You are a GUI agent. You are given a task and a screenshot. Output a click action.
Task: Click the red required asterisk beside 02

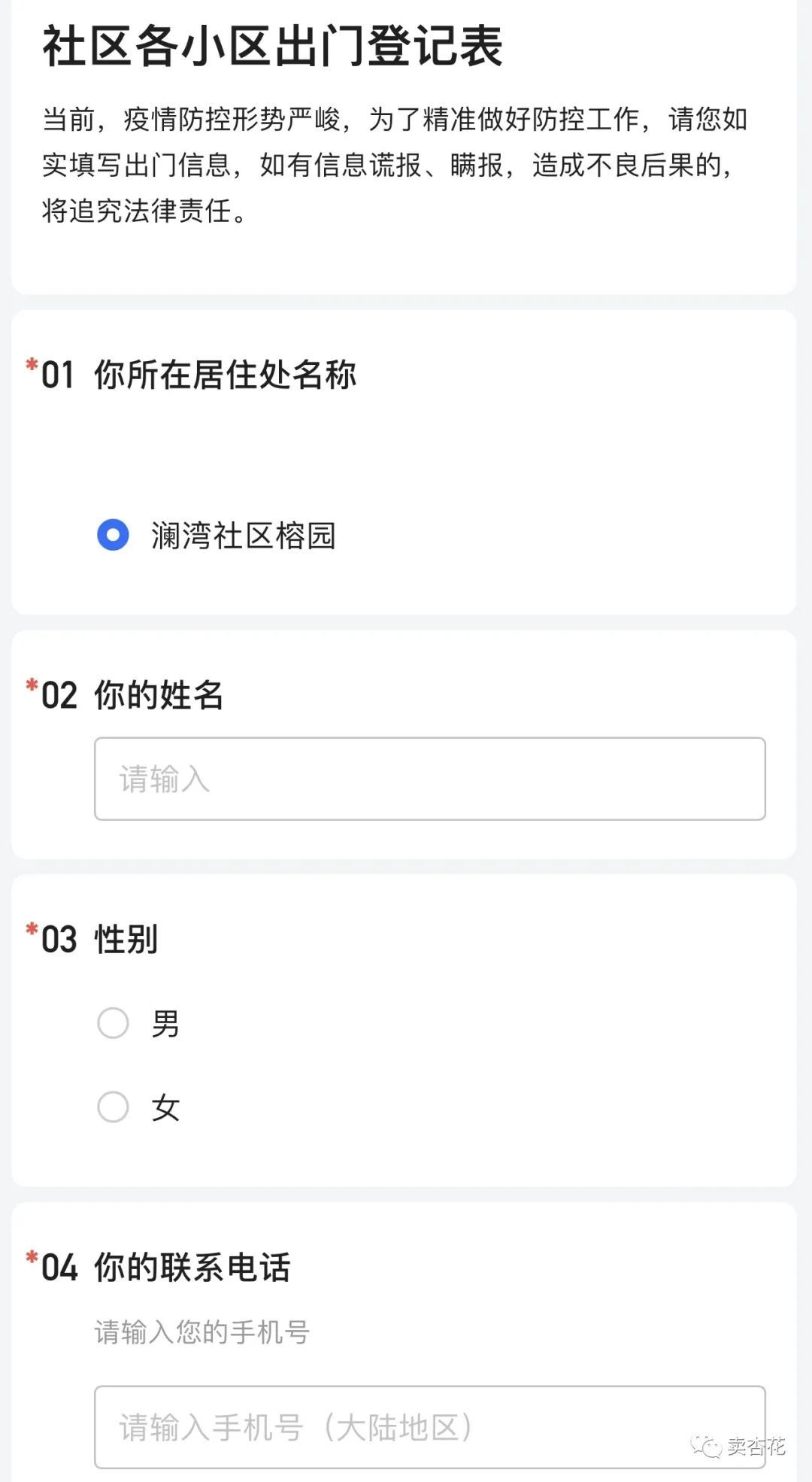(32, 685)
